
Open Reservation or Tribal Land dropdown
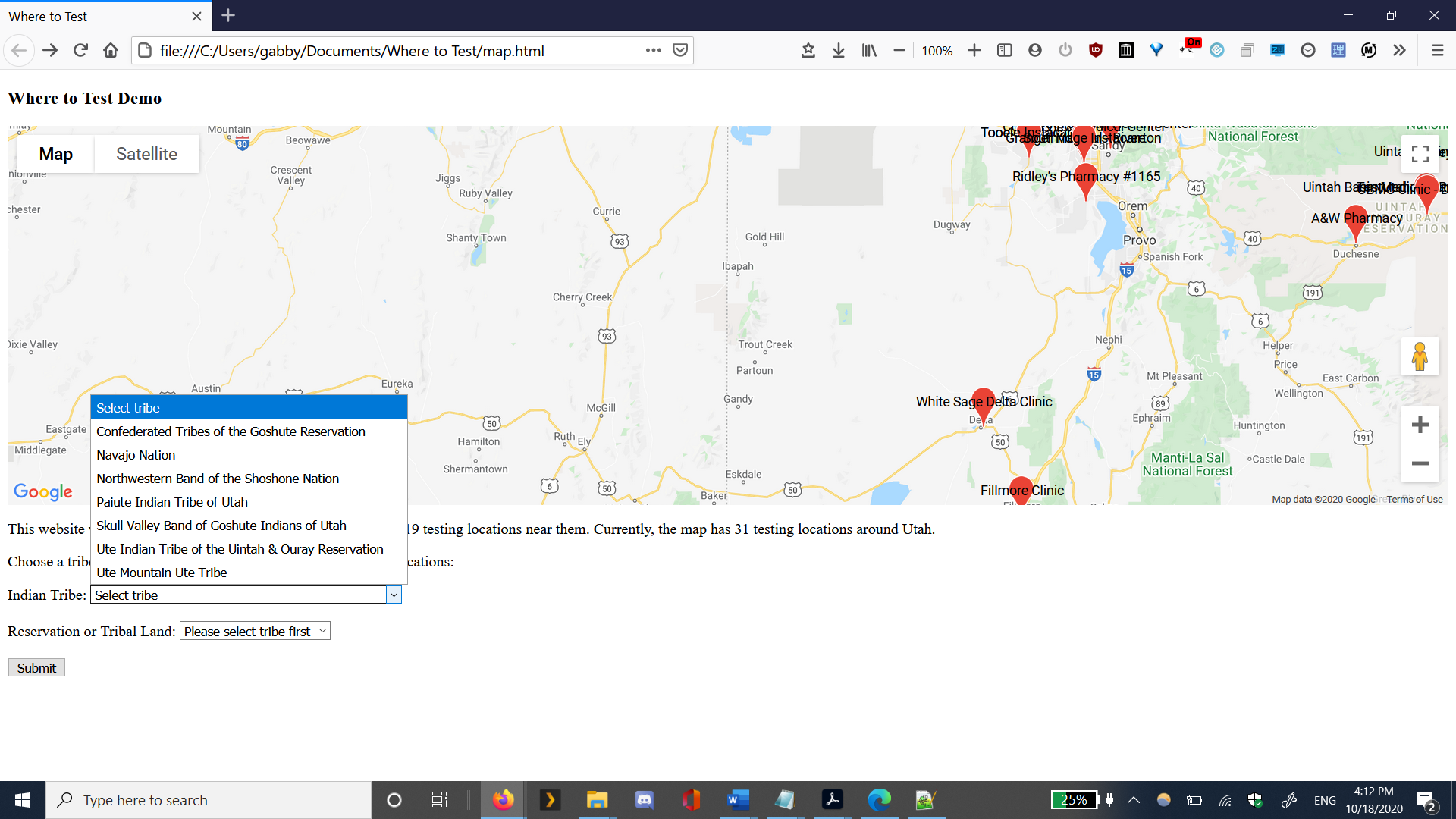[255, 632]
